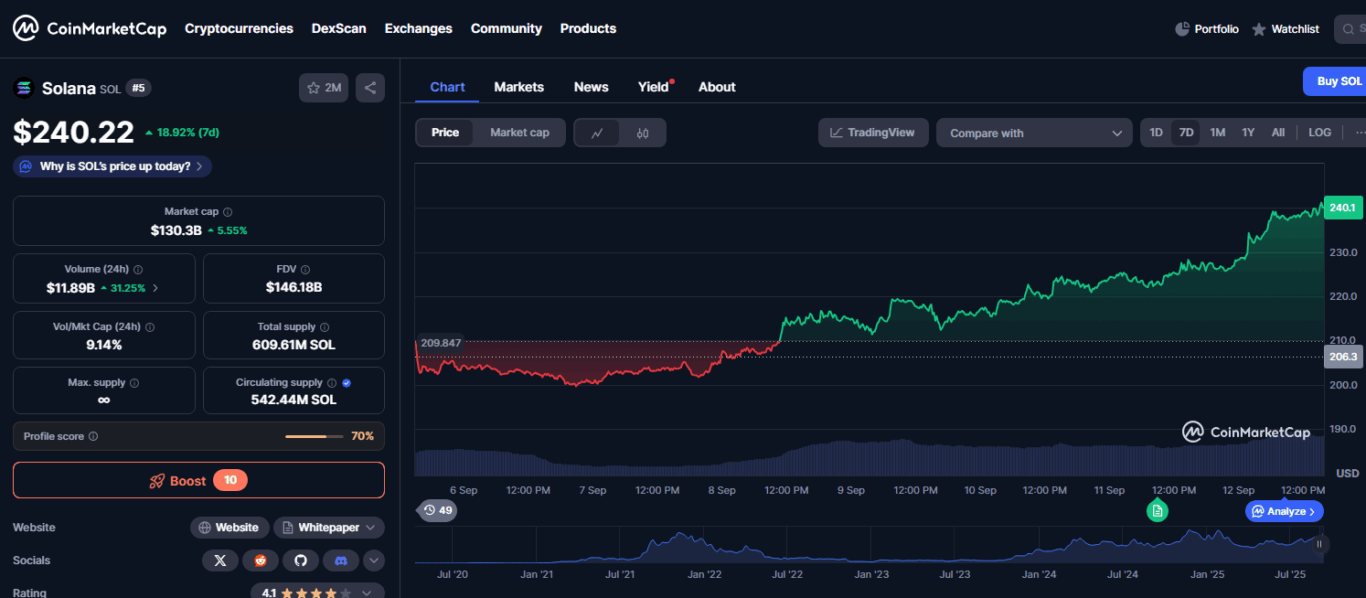Open Products menu
Viewport: 1366px width, 598px height.
click(x=588, y=29)
